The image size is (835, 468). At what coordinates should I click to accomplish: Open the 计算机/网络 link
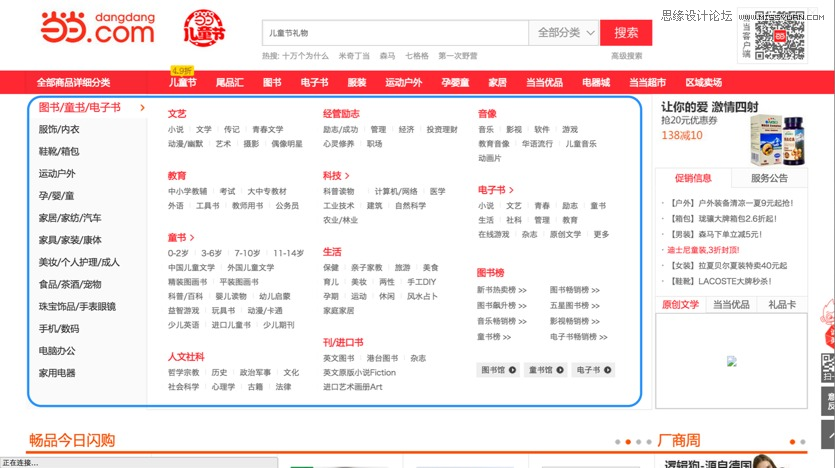click(396, 191)
